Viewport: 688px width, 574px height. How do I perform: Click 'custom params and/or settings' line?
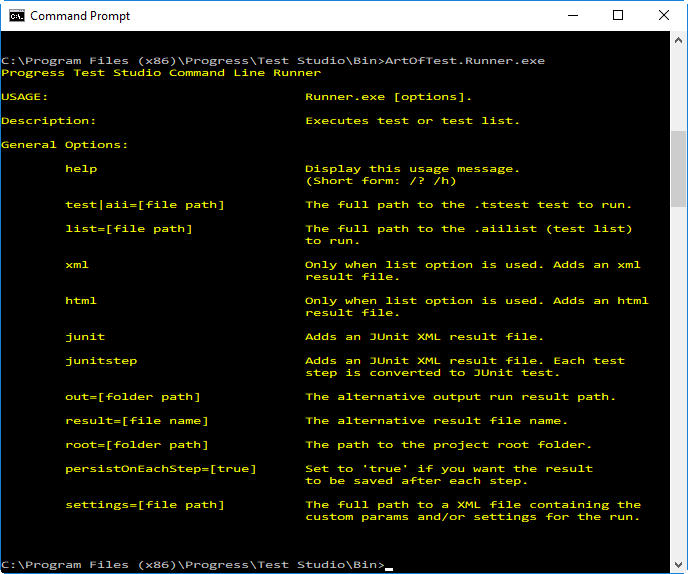pos(473,517)
